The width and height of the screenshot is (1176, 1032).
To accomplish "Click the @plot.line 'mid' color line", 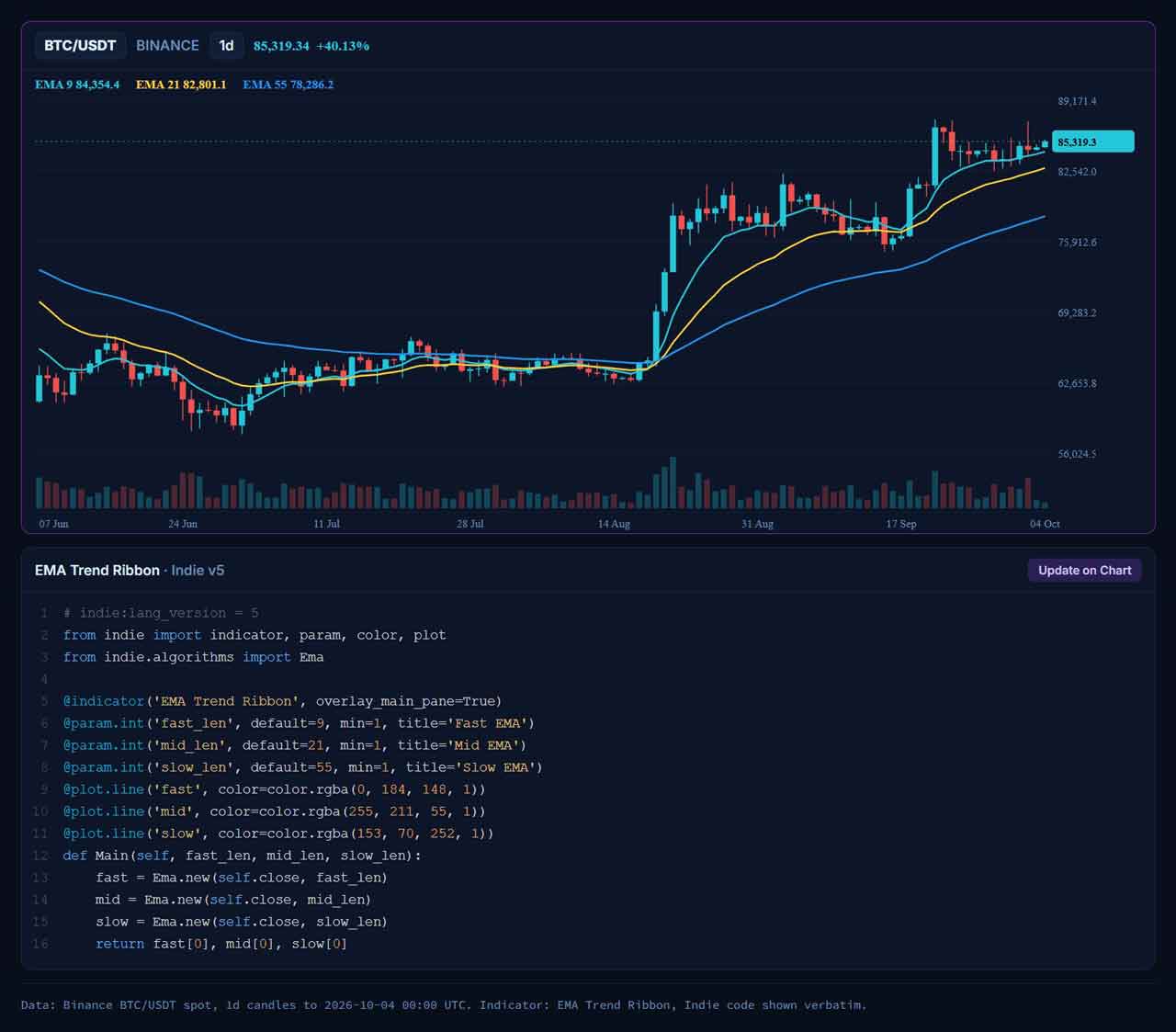I will [275, 811].
